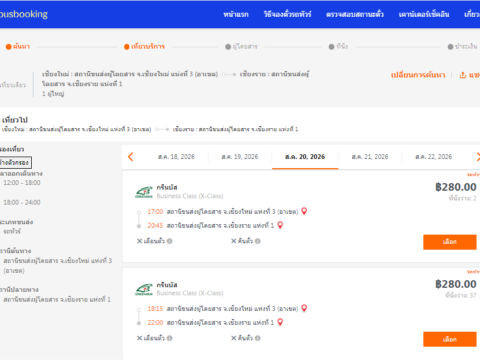
Task: Open map pin for 22:00 arrival station
Action: (x=280, y=322)
